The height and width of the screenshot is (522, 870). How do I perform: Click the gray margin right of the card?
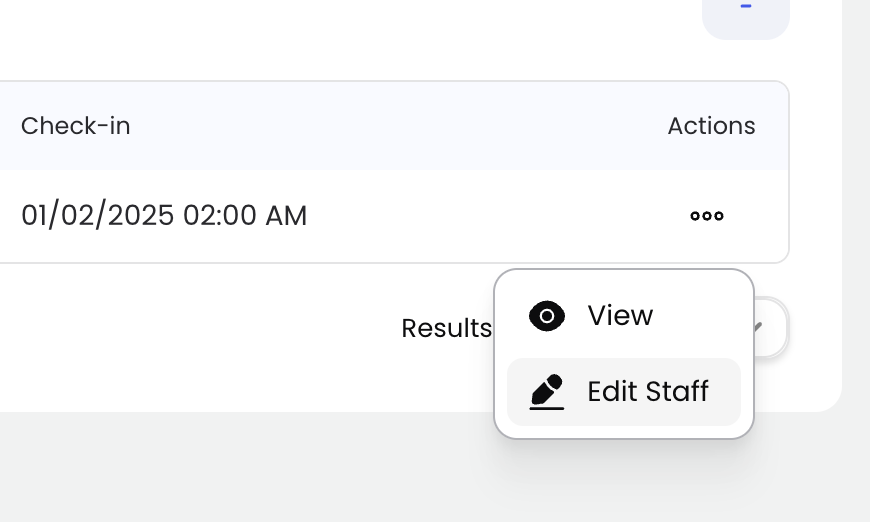tap(856, 200)
